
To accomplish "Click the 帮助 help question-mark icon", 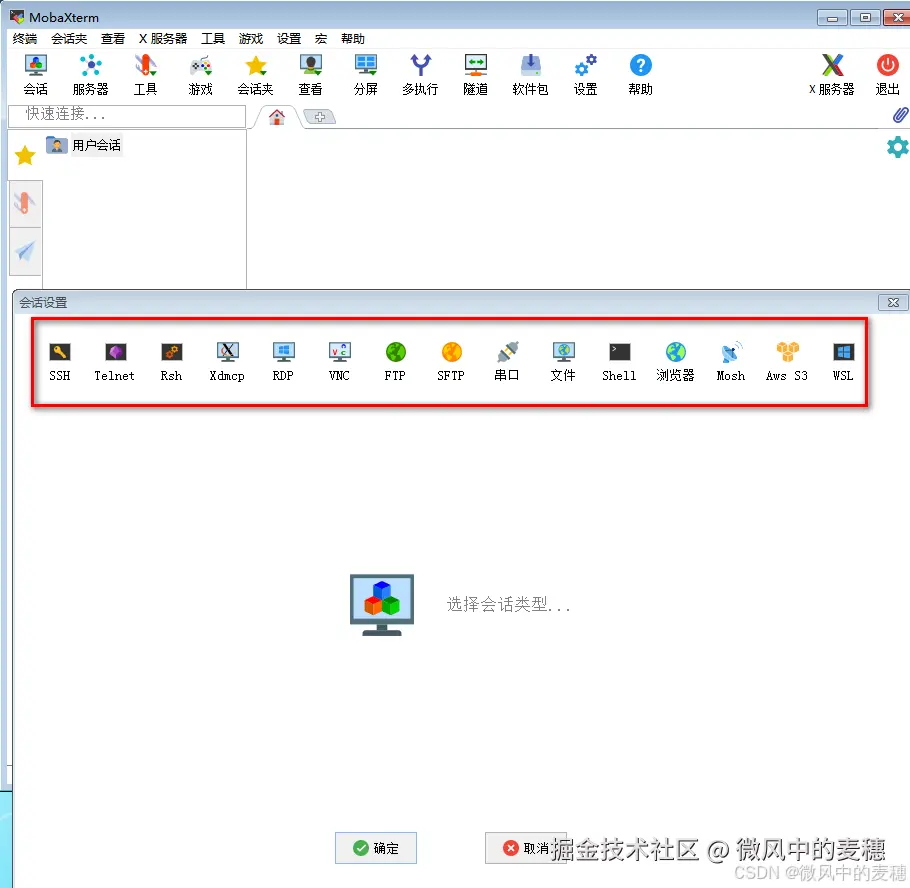I will 640,75.
